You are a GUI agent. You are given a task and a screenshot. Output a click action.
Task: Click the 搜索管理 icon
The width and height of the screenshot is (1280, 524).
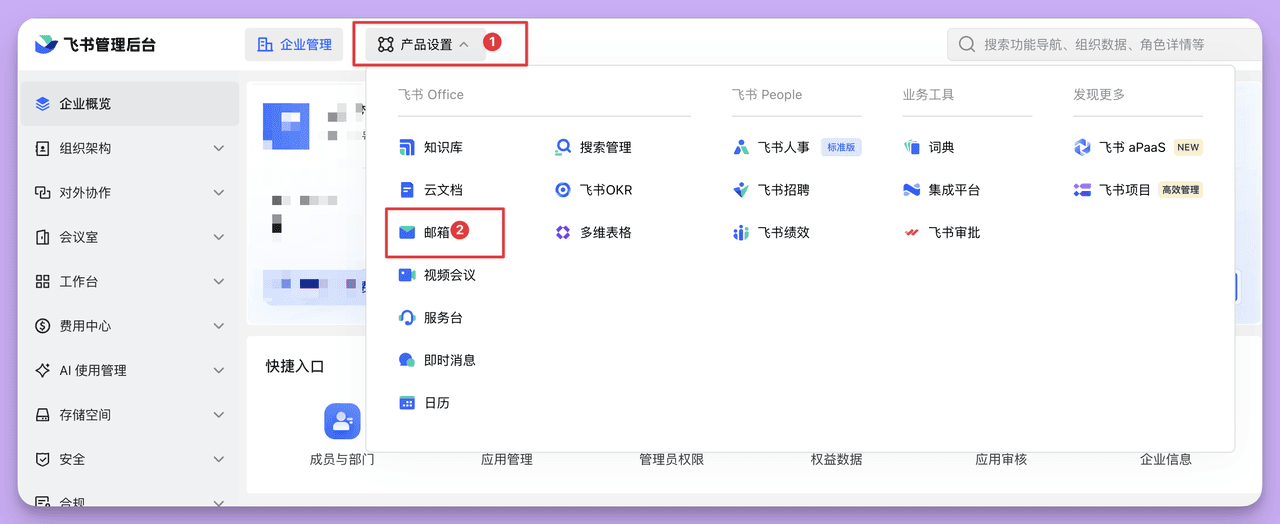point(563,147)
